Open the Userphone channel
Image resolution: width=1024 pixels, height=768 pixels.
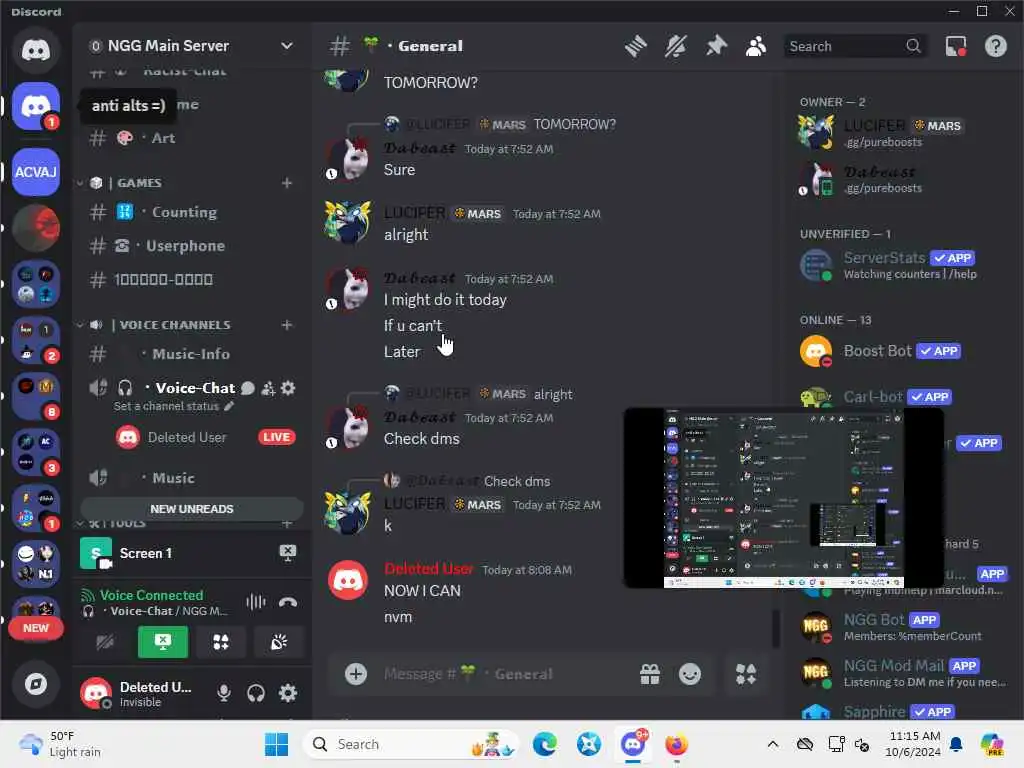[191, 246]
